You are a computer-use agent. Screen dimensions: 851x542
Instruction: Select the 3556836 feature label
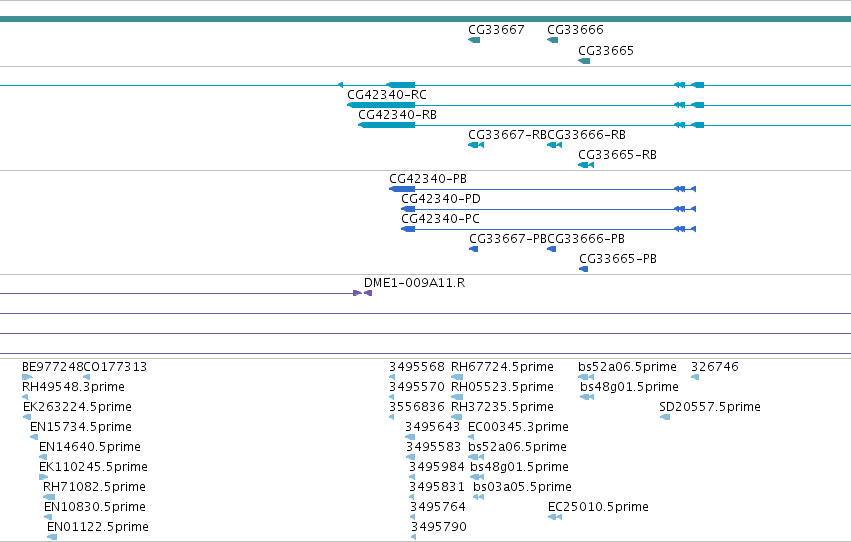point(417,407)
